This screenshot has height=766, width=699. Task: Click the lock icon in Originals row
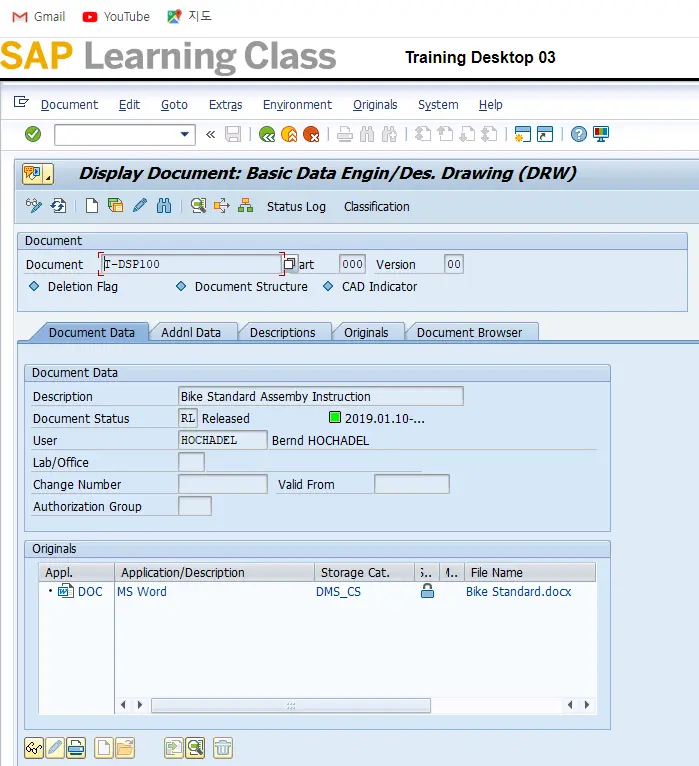427,591
